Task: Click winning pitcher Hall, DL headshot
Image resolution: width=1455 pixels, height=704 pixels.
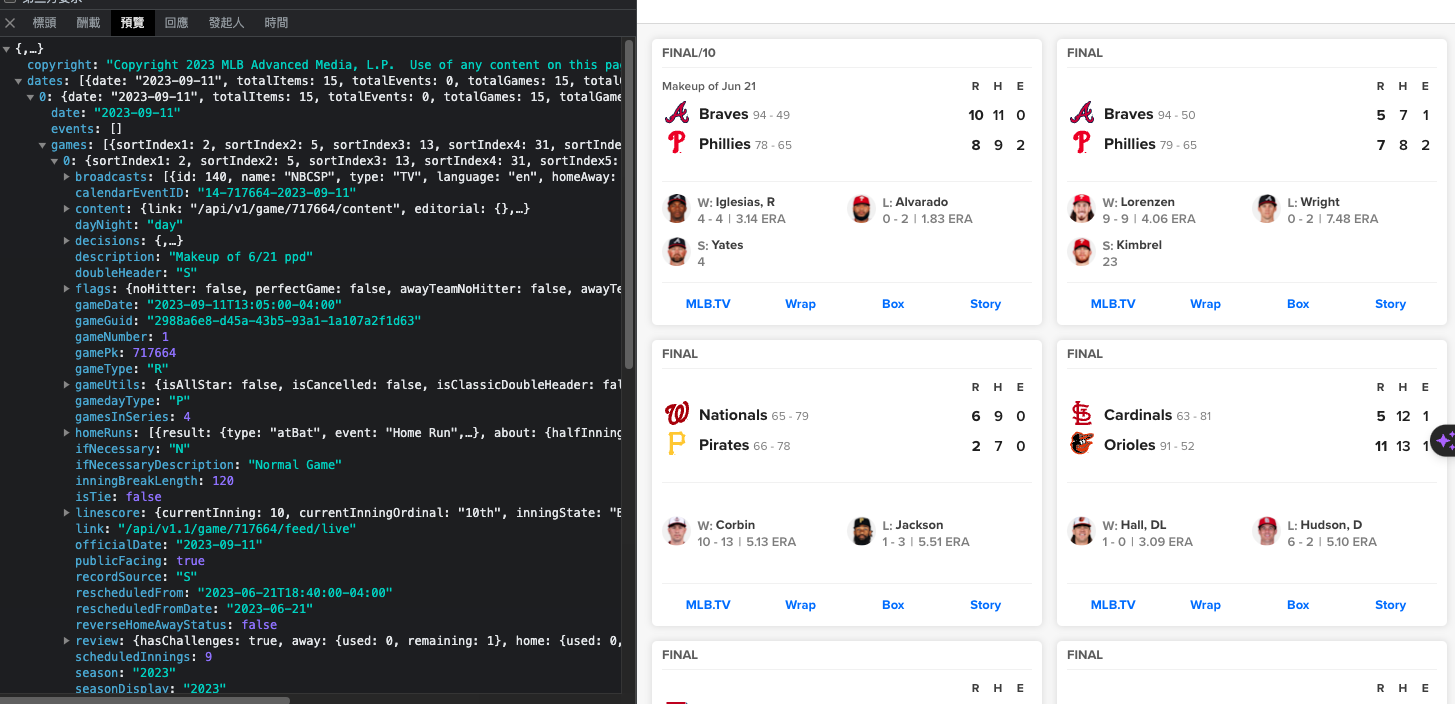Action: point(1082,531)
